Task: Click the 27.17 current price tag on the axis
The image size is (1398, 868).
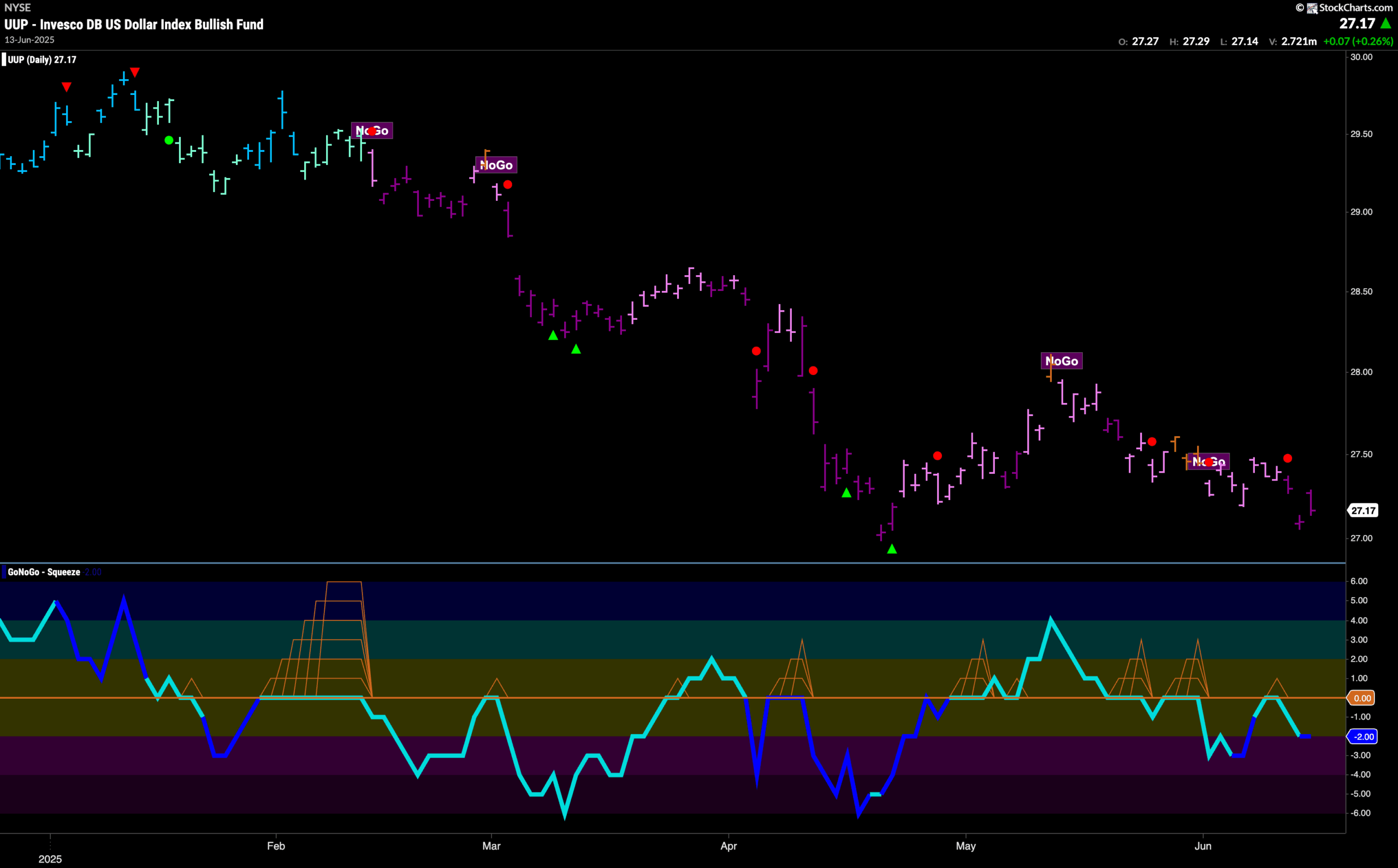Action: tap(1363, 510)
